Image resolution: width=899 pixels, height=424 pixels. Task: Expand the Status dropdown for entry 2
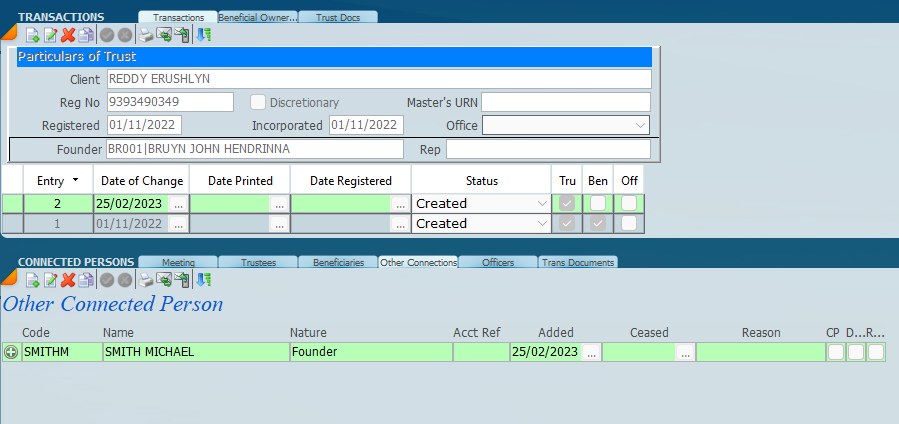[542, 203]
